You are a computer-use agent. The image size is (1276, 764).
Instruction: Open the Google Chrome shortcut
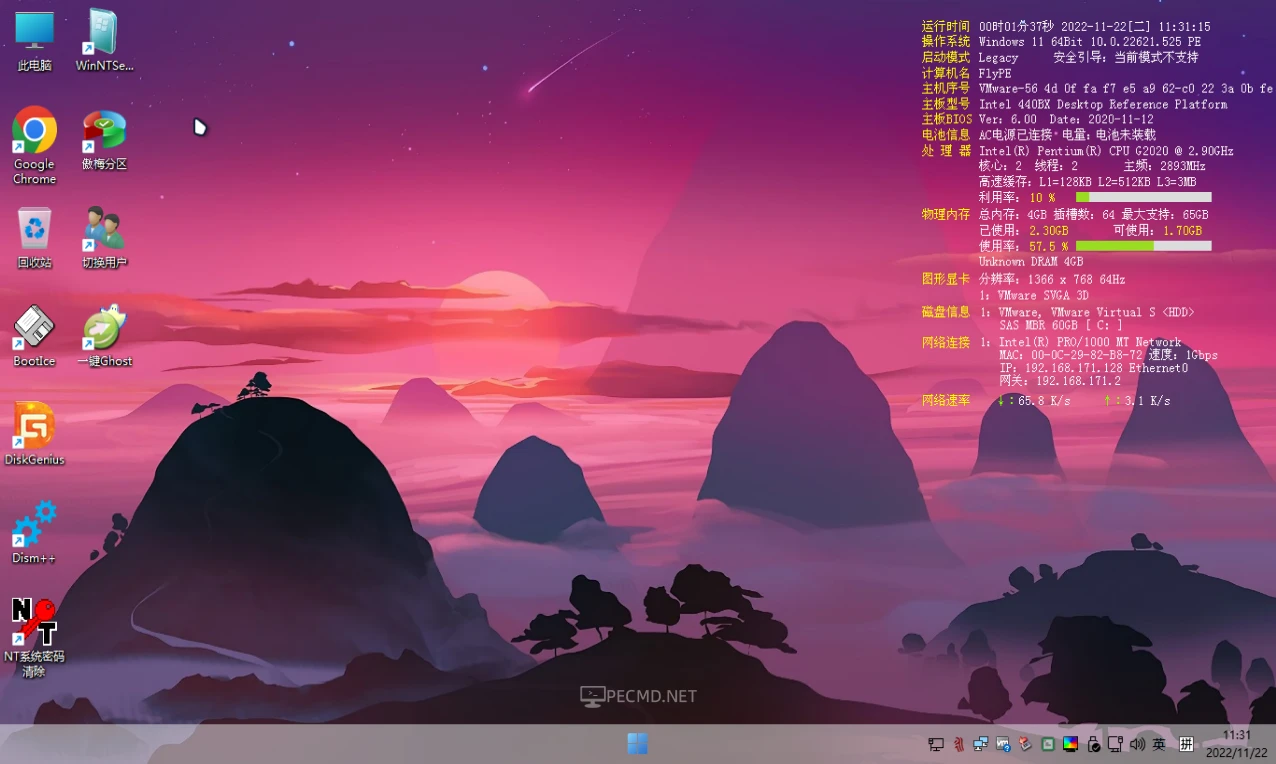coord(34,146)
